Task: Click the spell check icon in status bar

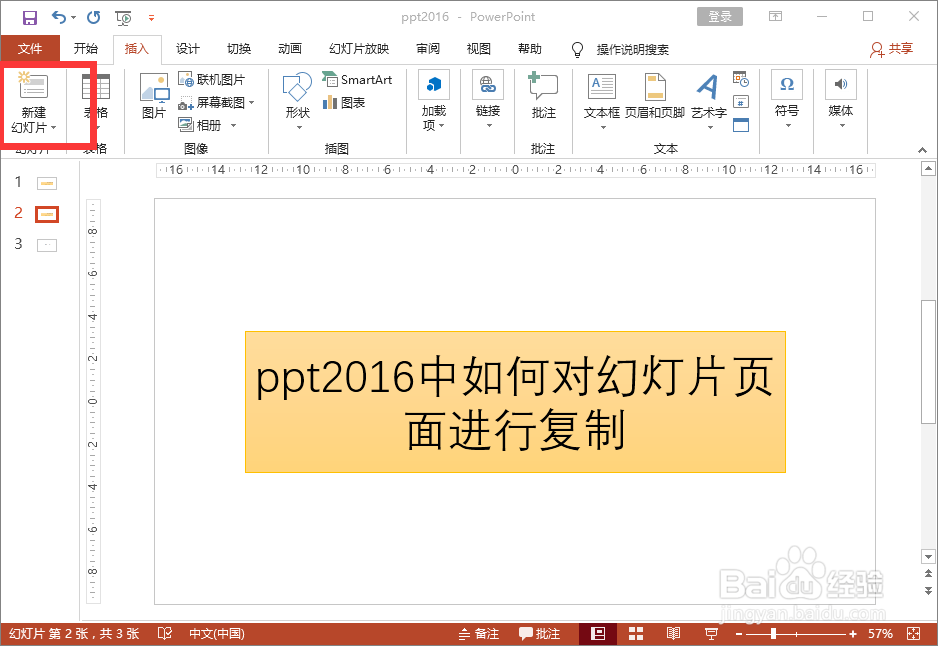Action: [165, 633]
